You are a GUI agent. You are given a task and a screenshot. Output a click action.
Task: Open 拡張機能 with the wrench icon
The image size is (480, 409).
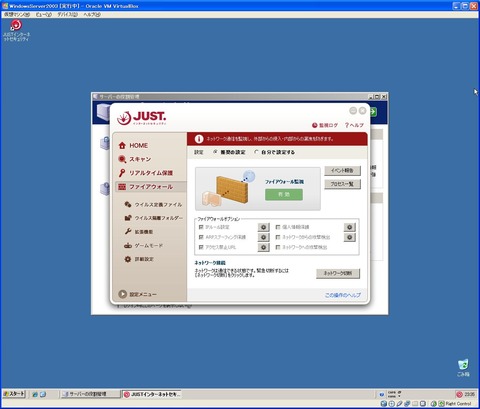(139, 232)
